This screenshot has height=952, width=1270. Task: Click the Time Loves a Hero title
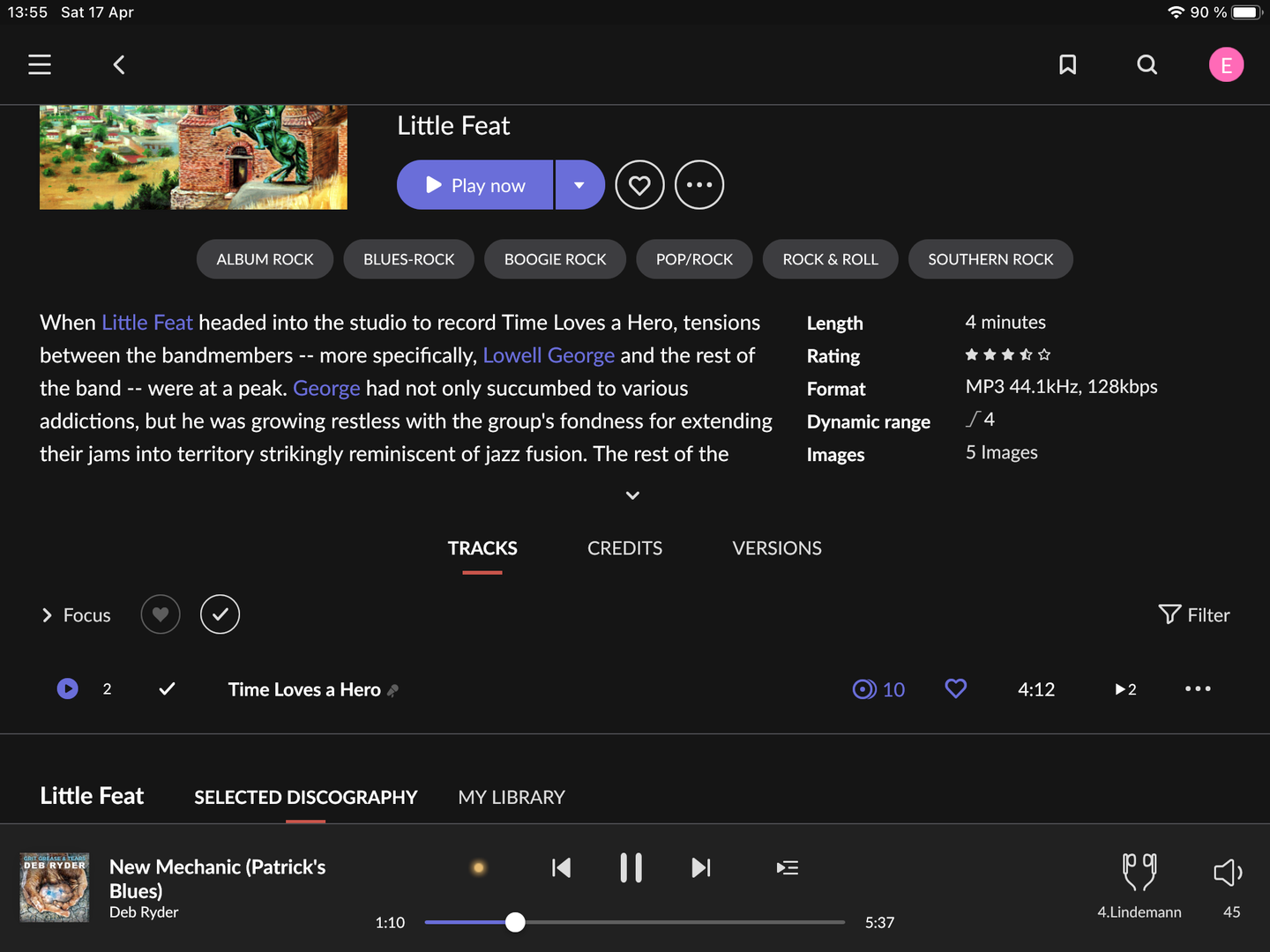click(304, 689)
